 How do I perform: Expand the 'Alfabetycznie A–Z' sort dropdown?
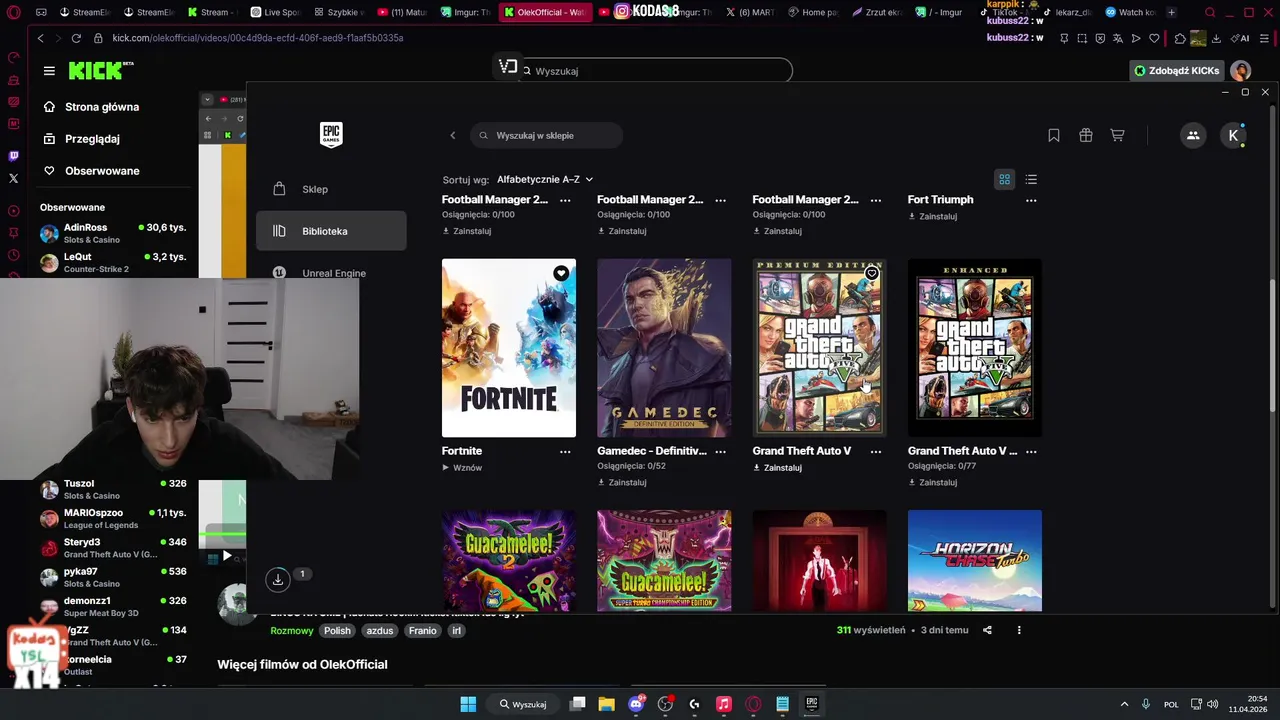545,179
